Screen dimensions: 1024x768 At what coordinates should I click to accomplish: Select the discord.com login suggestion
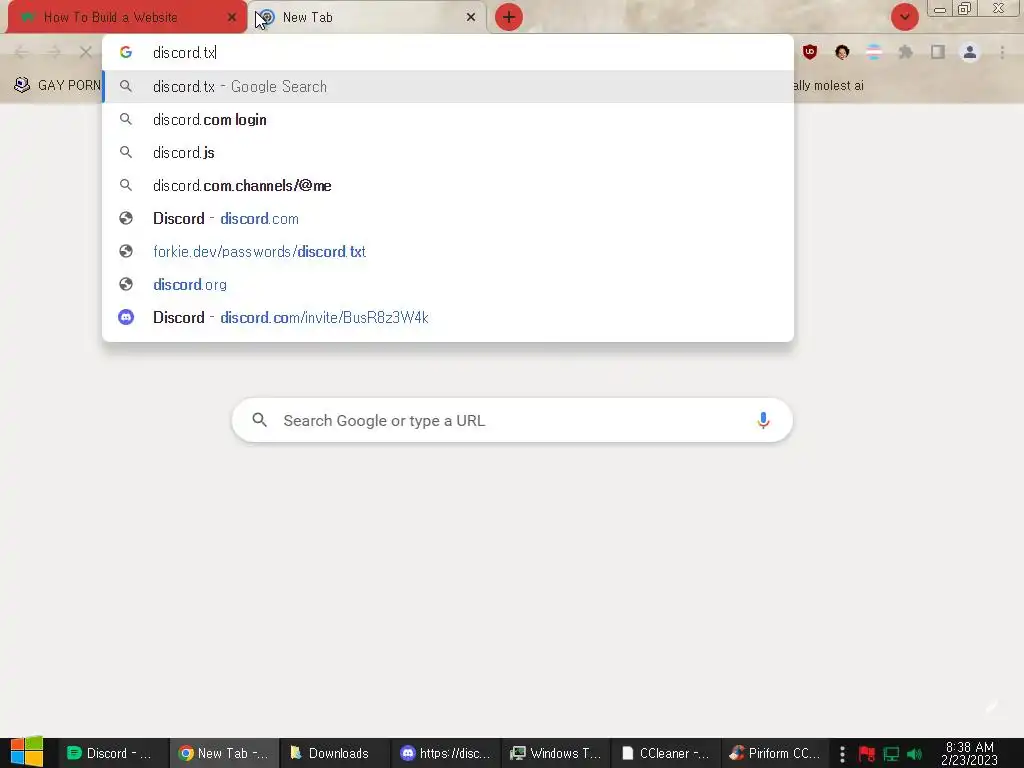[x=448, y=120]
